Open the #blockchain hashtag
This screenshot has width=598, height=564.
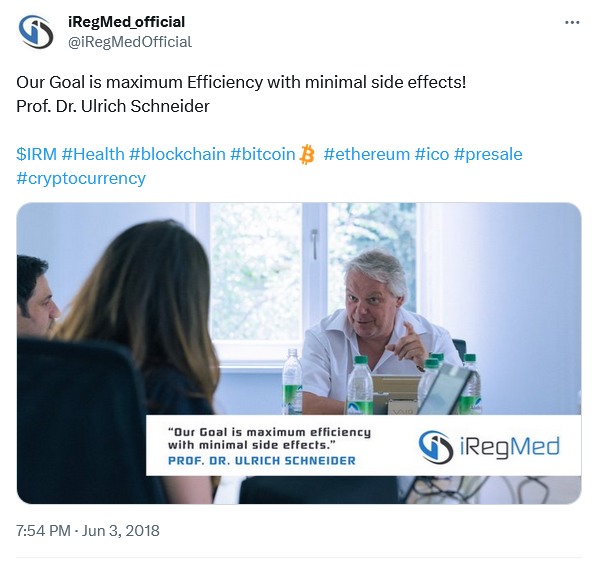[177, 154]
